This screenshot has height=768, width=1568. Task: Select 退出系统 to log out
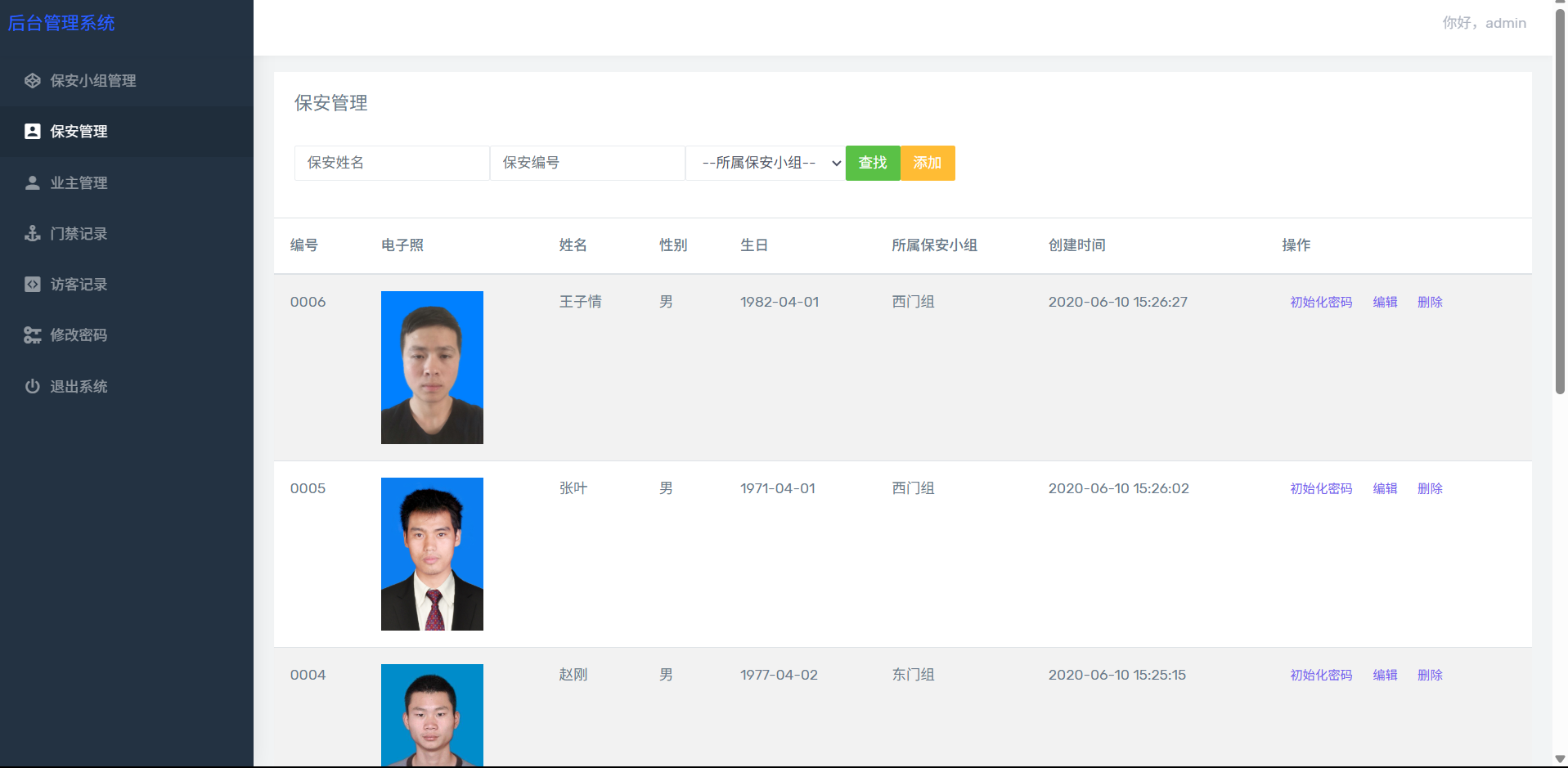pos(127,387)
